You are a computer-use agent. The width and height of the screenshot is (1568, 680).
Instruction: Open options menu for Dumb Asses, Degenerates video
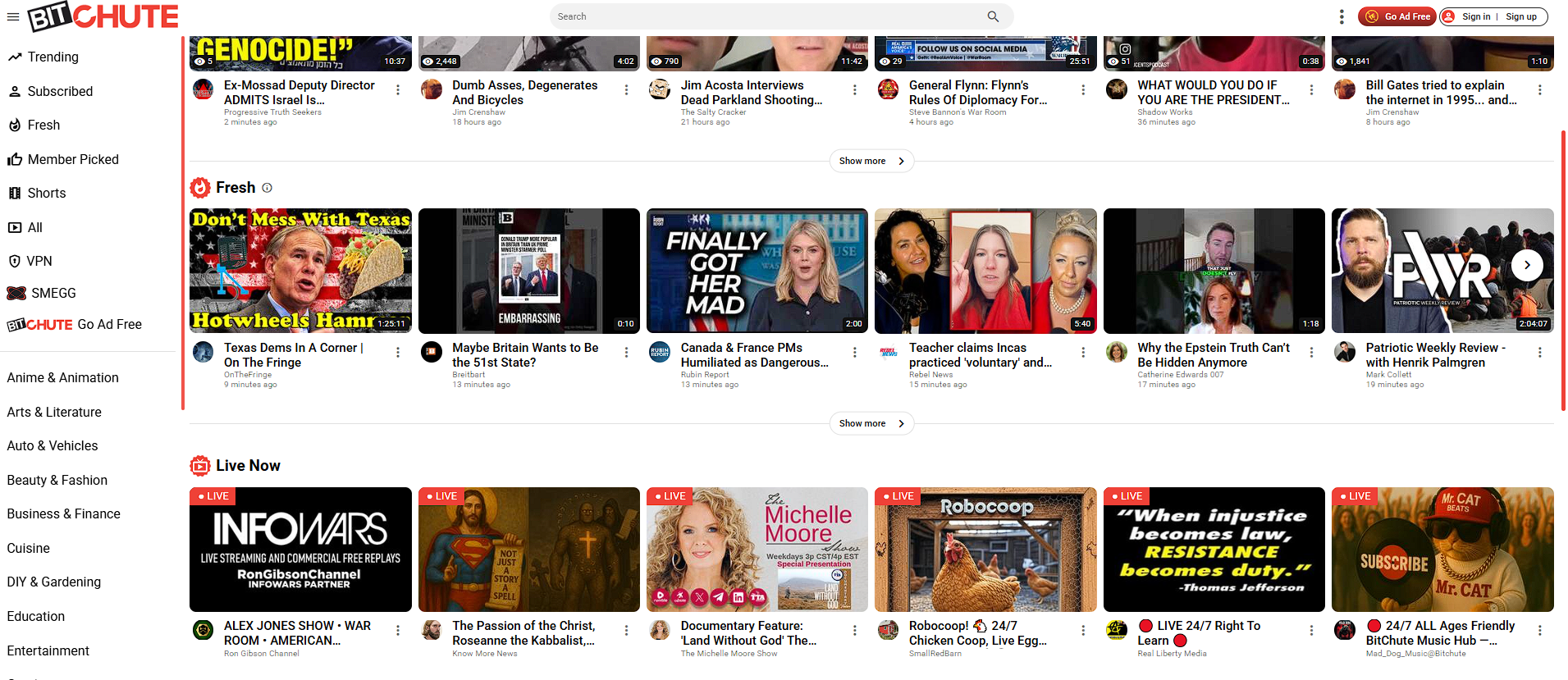coord(626,90)
